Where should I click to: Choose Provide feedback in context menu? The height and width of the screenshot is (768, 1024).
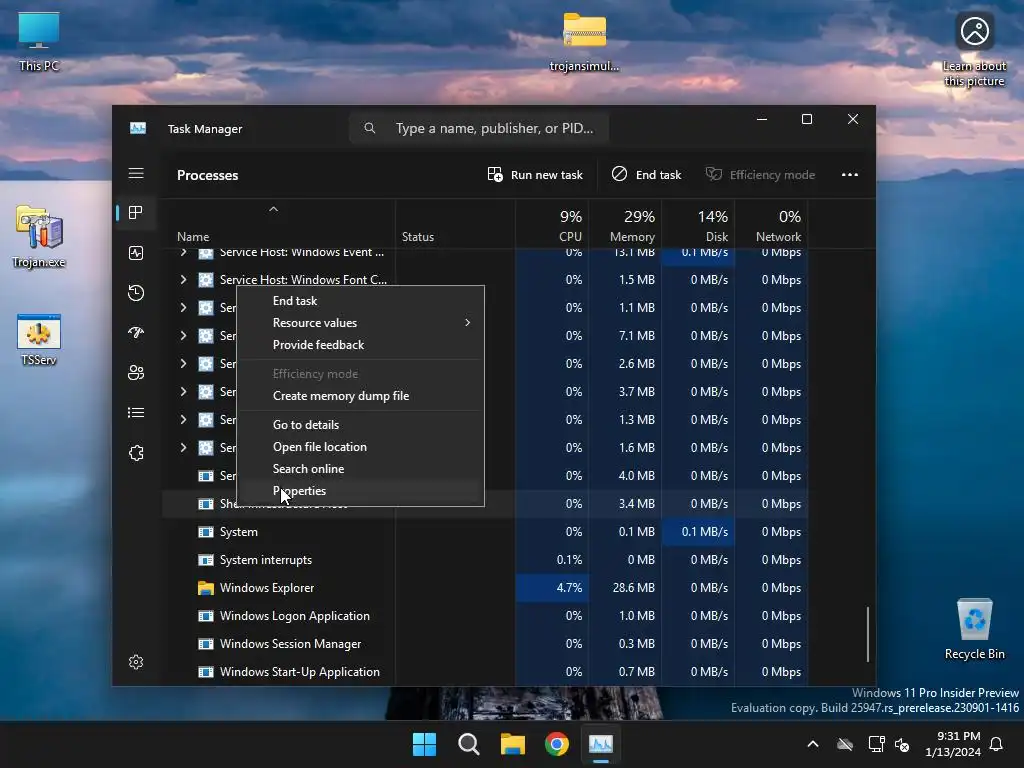[360, 345]
